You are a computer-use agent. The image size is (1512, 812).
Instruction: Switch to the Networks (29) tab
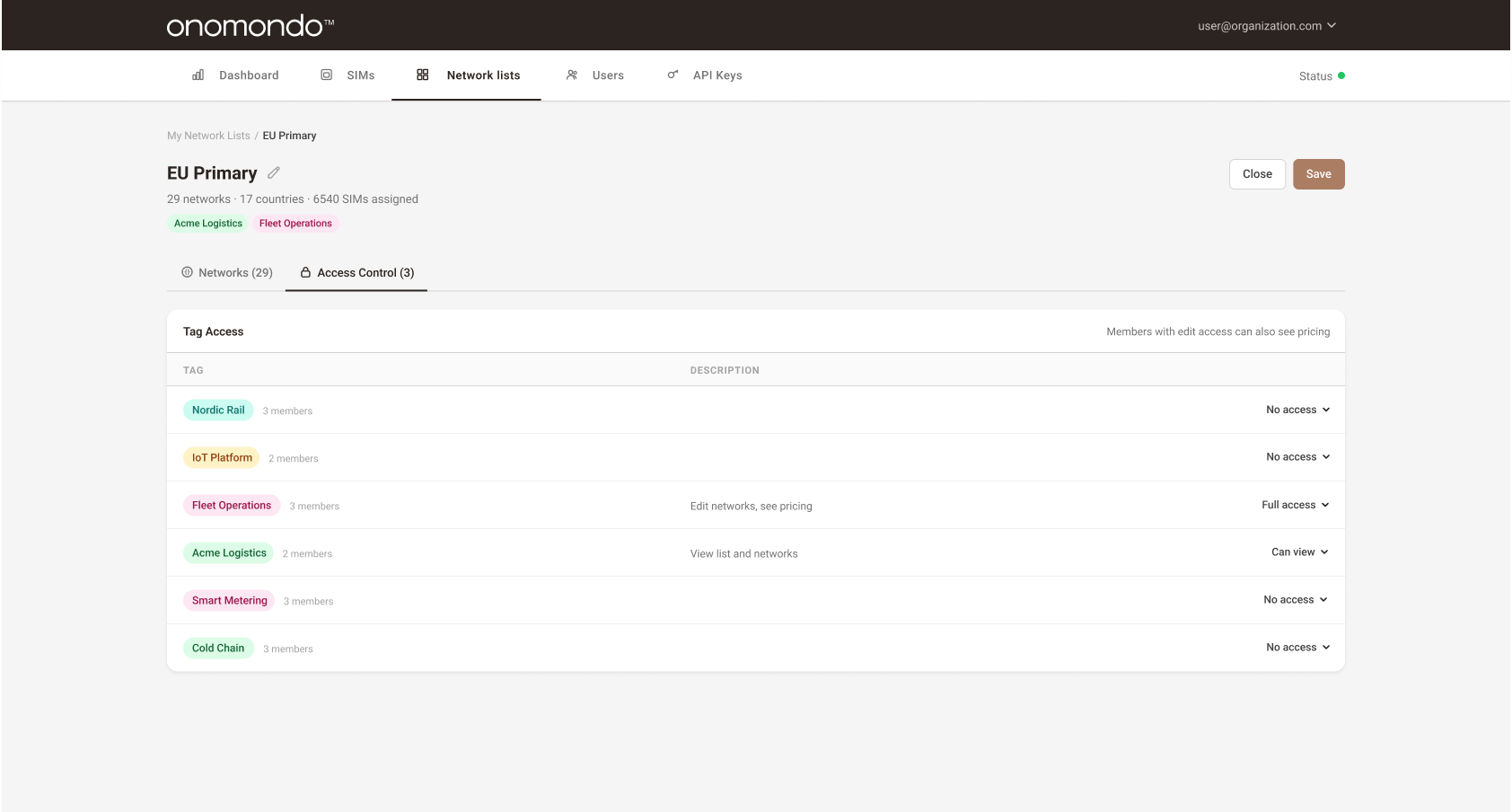(x=225, y=272)
